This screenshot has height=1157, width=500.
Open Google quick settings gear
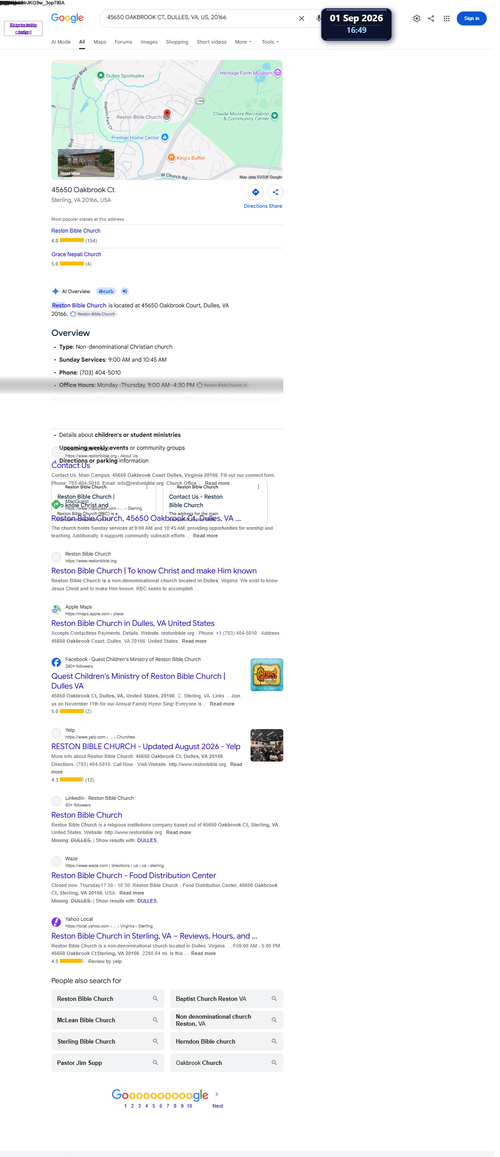[417, 18]
